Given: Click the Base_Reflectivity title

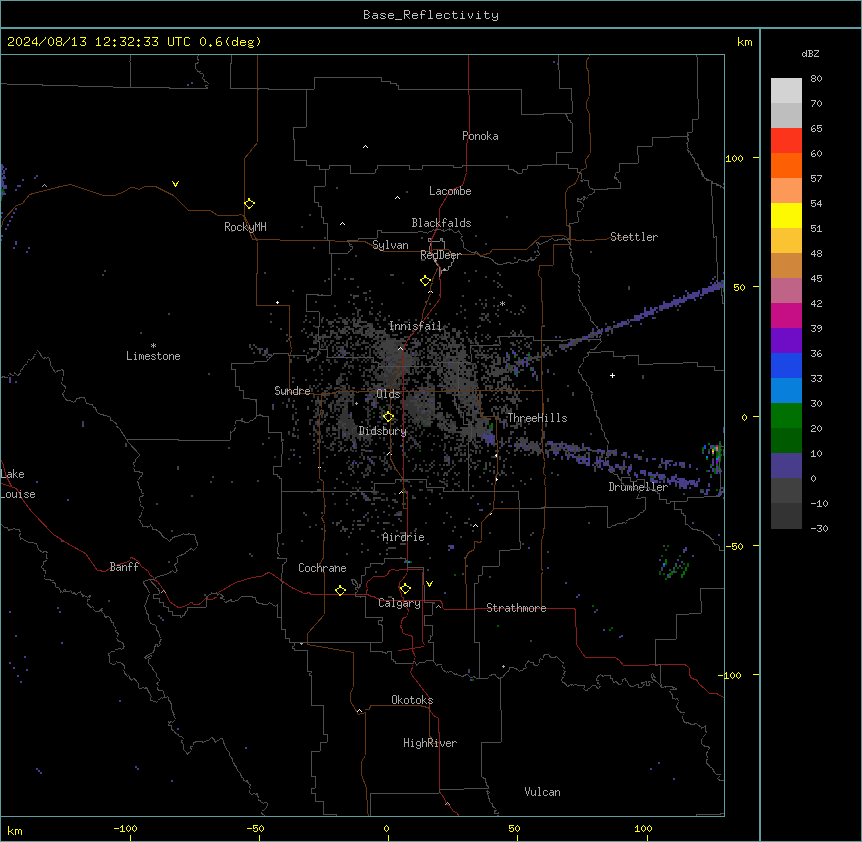Looking at the screenshot, I should (x=431, y=15).
